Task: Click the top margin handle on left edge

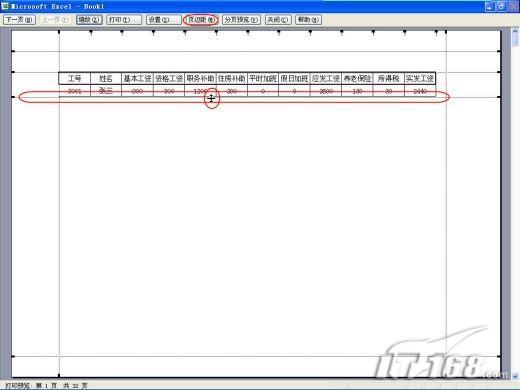Action: 13,72
